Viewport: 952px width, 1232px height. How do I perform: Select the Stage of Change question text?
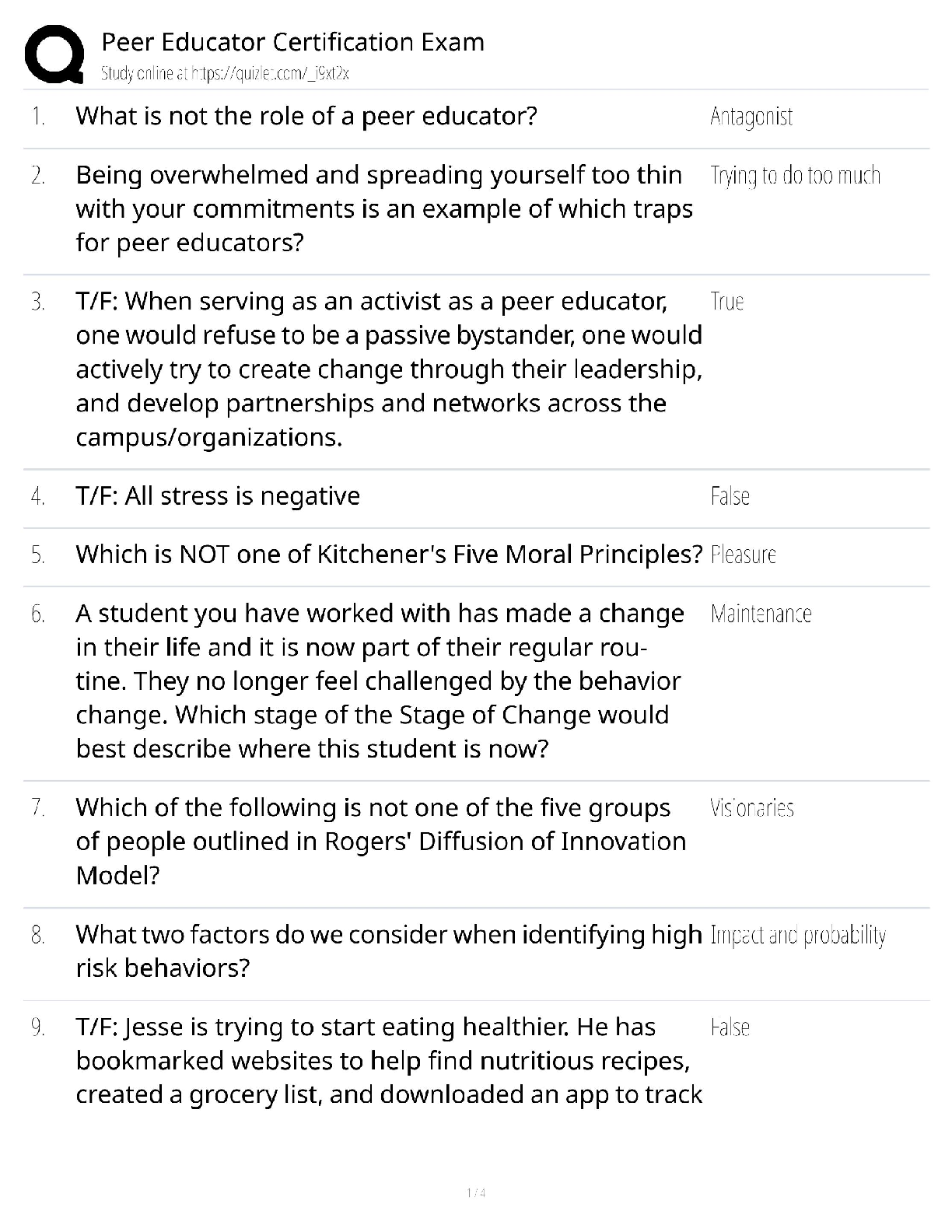[380, 681]
